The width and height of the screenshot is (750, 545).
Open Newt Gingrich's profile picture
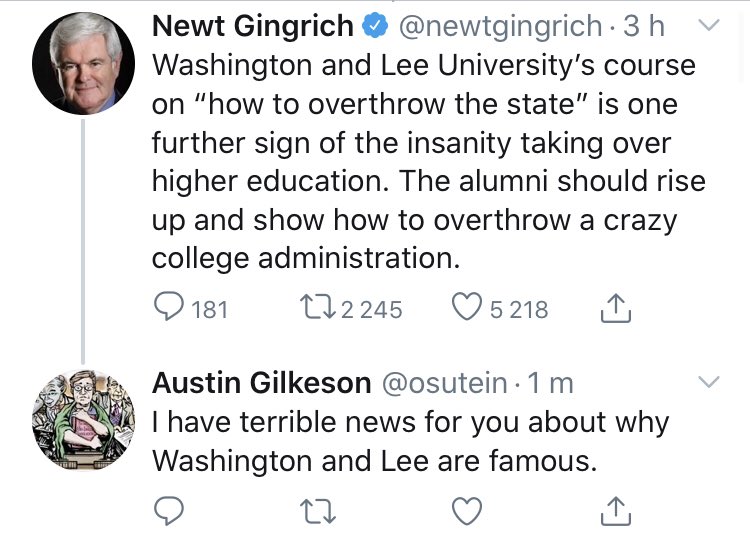click(x=83, y=64)
